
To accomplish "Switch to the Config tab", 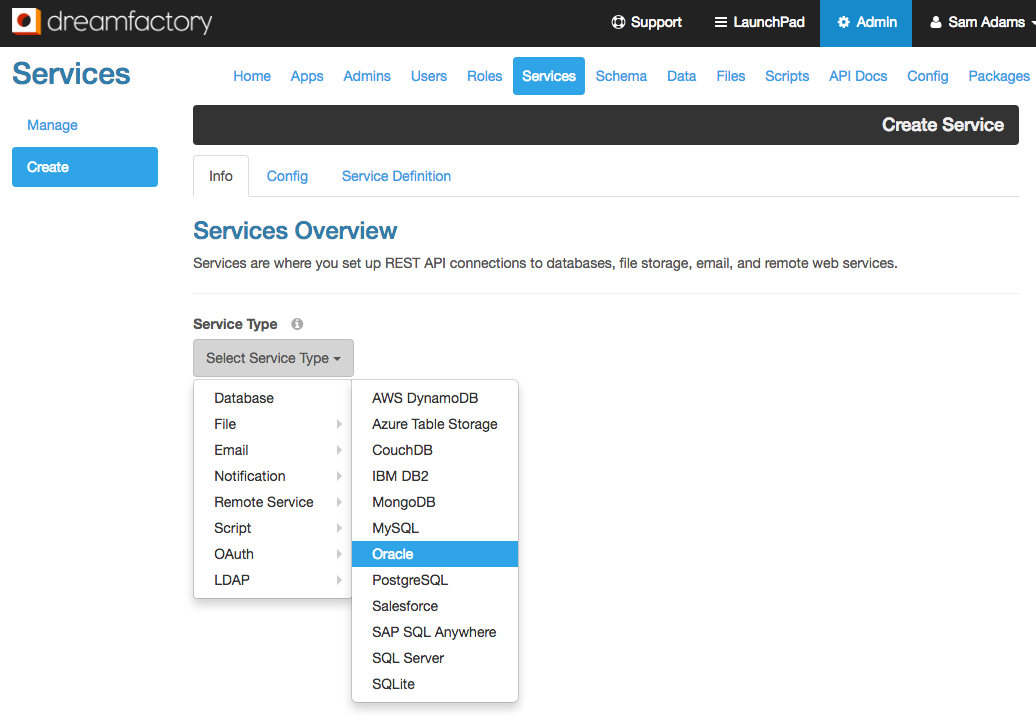I will coord(287,175).
